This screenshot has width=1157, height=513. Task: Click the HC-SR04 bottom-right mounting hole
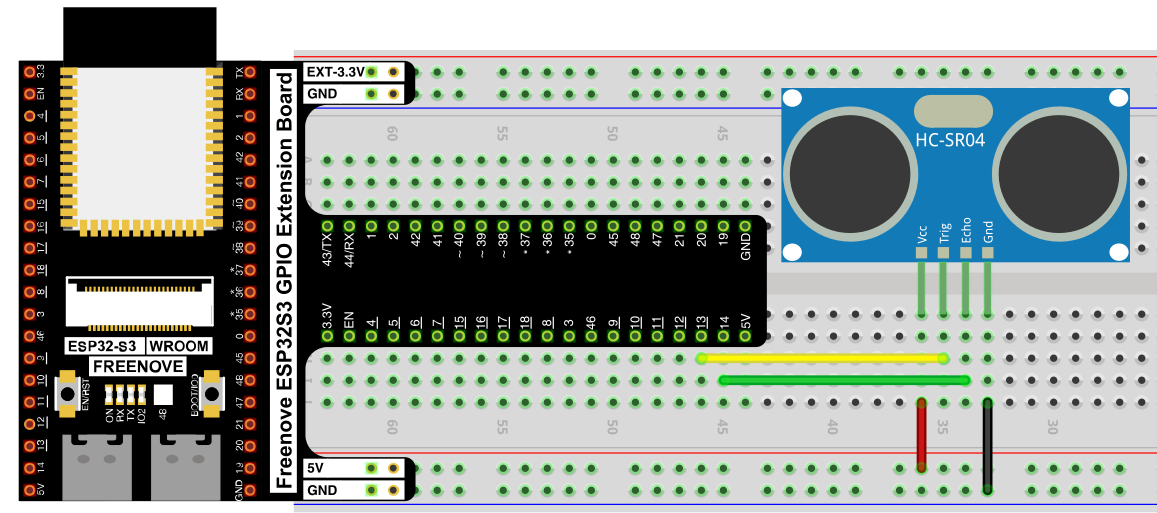1119,253
